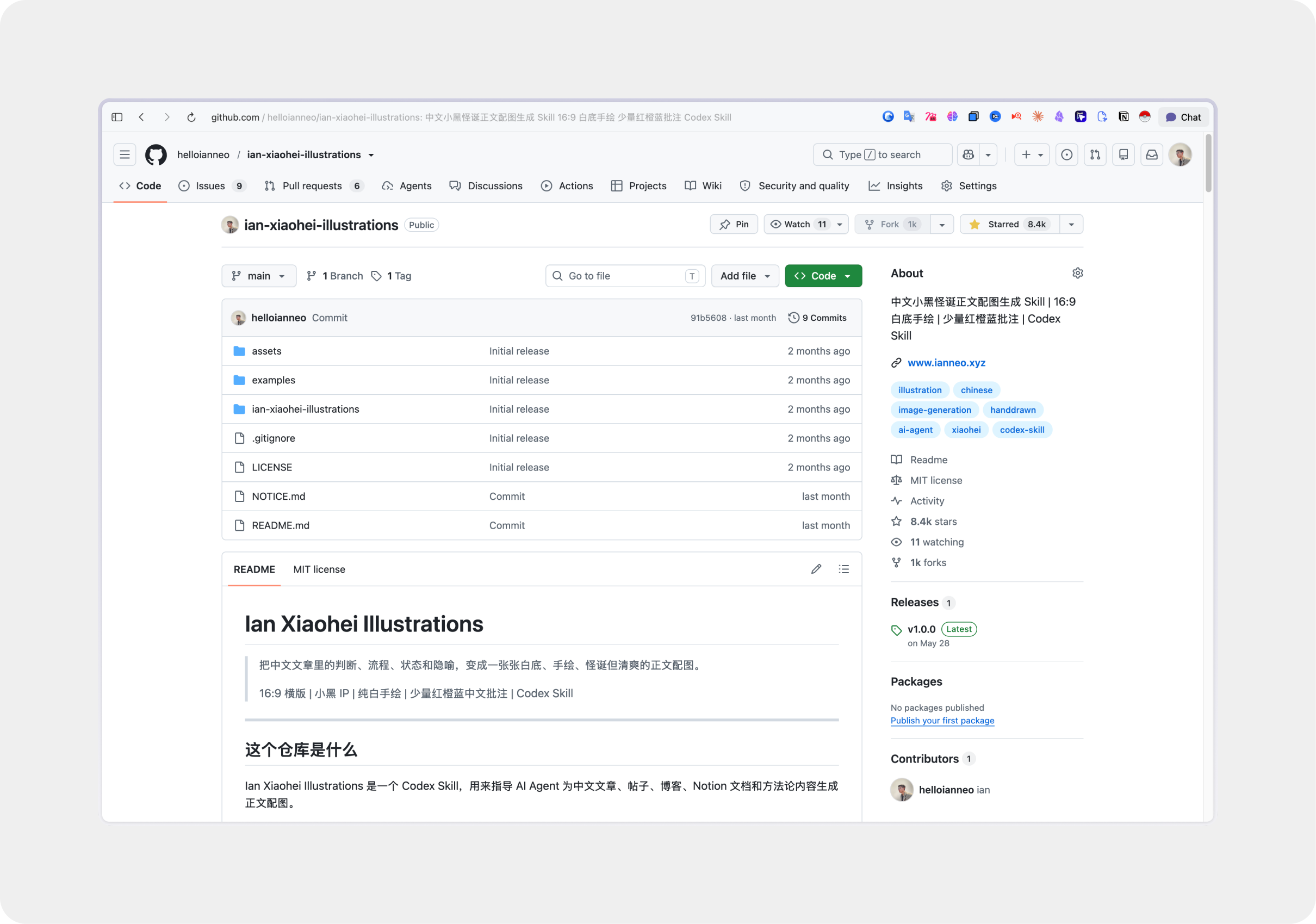Click the Chat button in browser toolbar
The height and width of the screenshot is (924, 1316).
pyautogui.click(x=1184, y=117)
